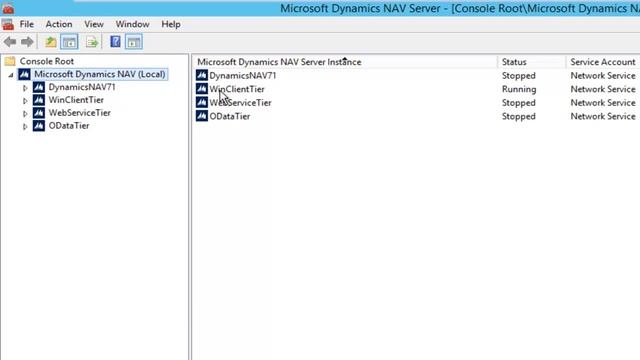Open the Help menu
640x360 pixels.
click(171, 24)
